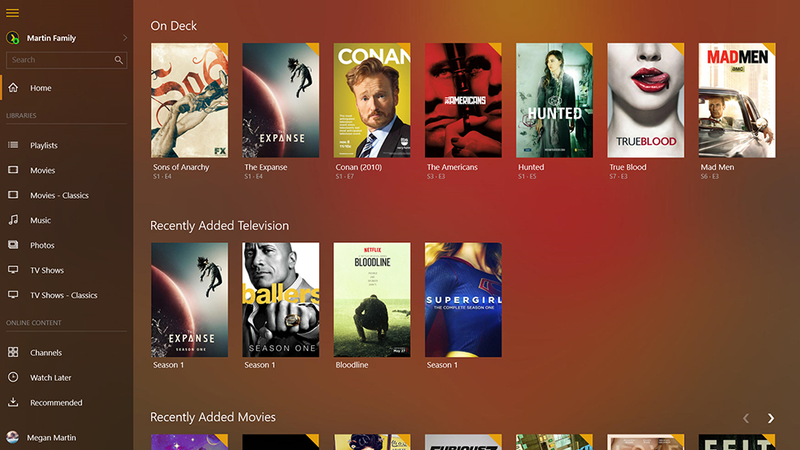Viewport: 800px width, 450px height.
Task: Open the TV Shows library
Action: click(46, 270)
